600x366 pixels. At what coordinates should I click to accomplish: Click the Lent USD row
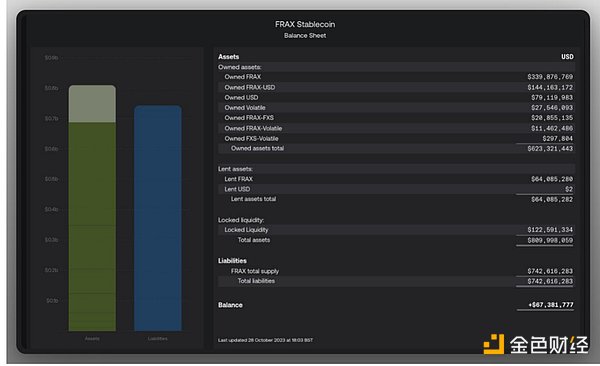click(396, 189)
